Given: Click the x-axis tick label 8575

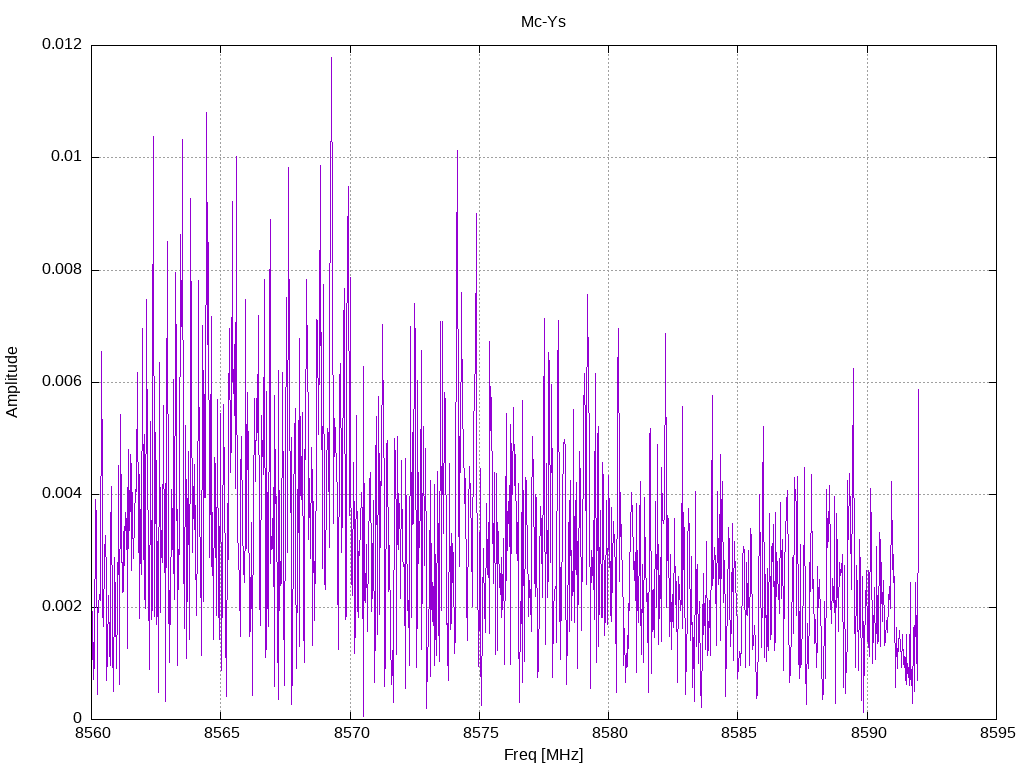Looking at the screenshot, I should pos(481,733).
